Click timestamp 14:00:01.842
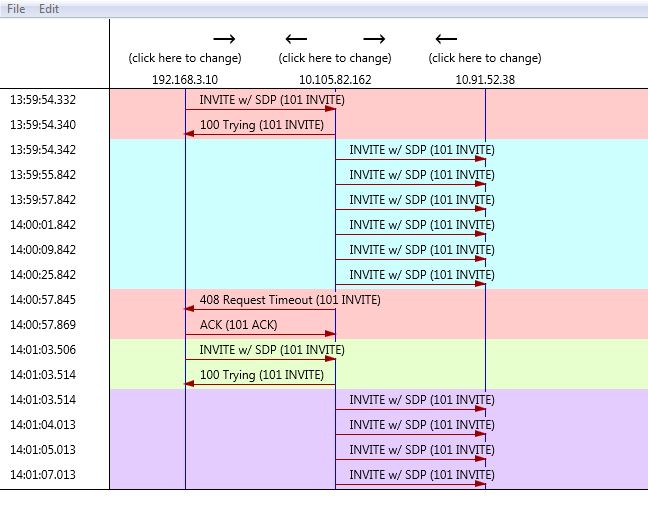Image resolution: width=648 pixels, height=524 pixels. [x=43, y=225]
